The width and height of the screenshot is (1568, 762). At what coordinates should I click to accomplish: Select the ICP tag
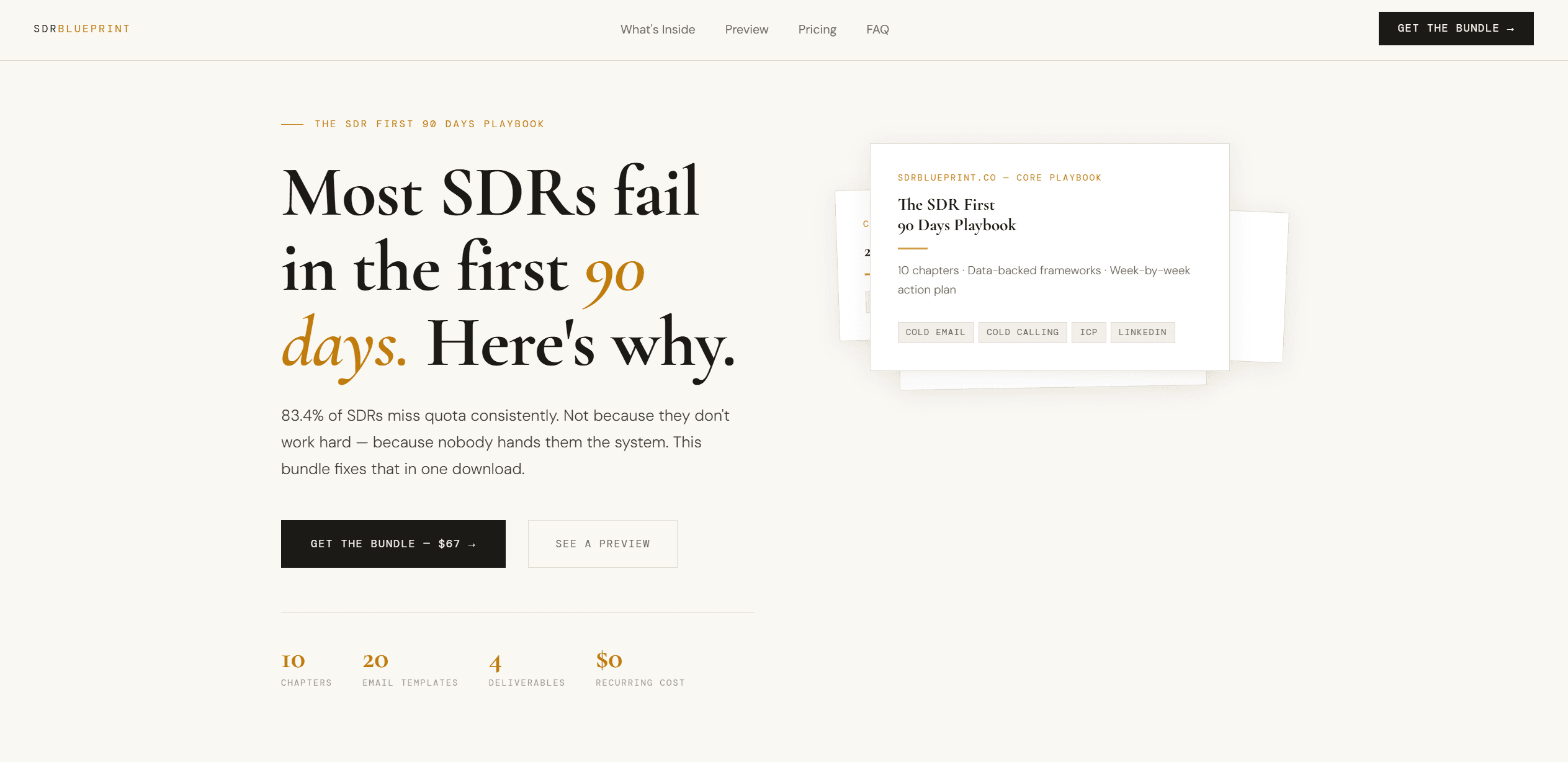pos(1088,333)
